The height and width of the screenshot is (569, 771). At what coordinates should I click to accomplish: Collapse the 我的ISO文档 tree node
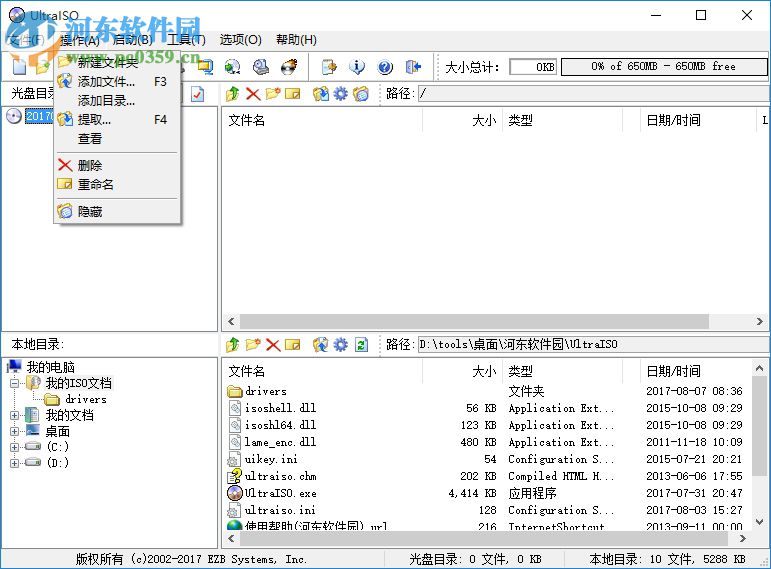(x=15, y=383)
